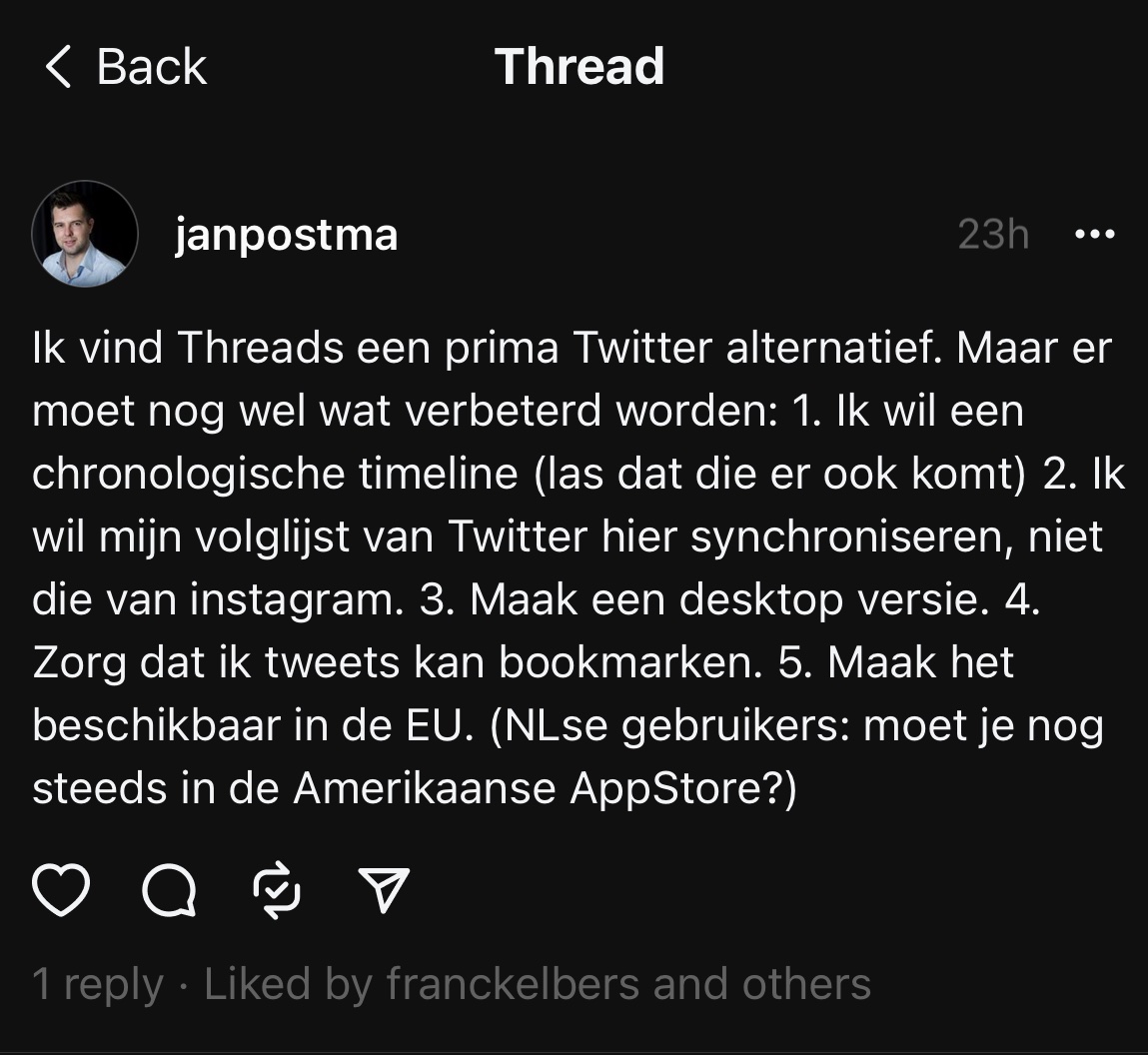Click the '23h' post timestamp
The width and height of the screenshot is (1148, 1055).
[992, 235]
